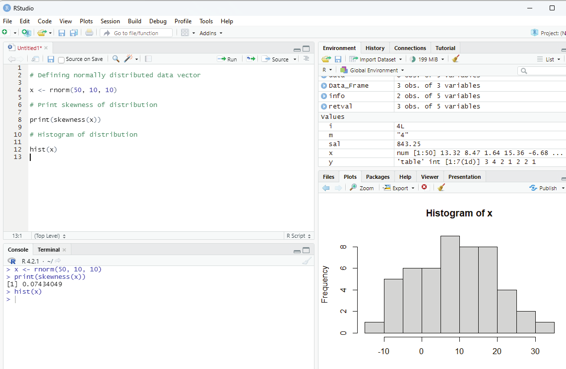Switch to the Terminal tab
The width and height of the screenshot is (566, 369).
click(49, 250)
